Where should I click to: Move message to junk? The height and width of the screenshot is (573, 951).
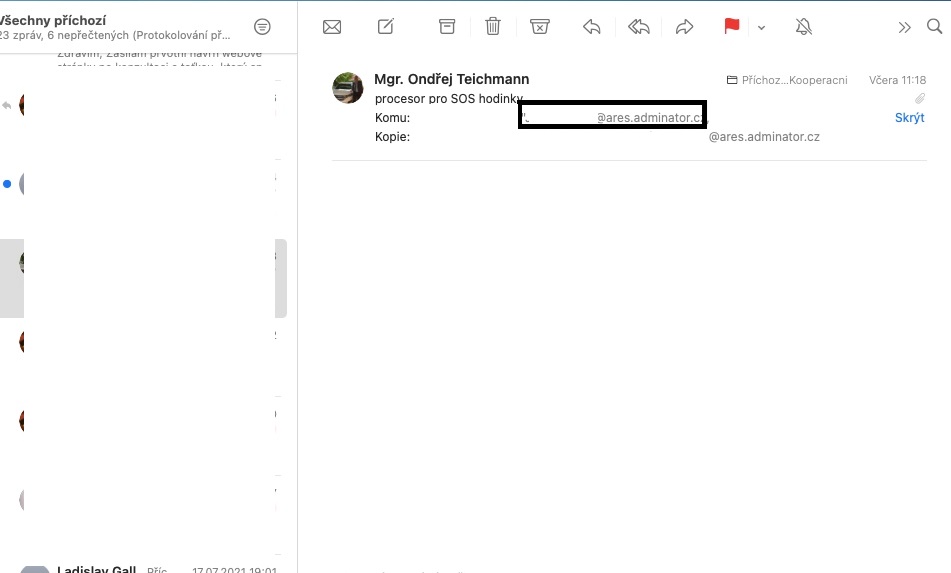540,27
